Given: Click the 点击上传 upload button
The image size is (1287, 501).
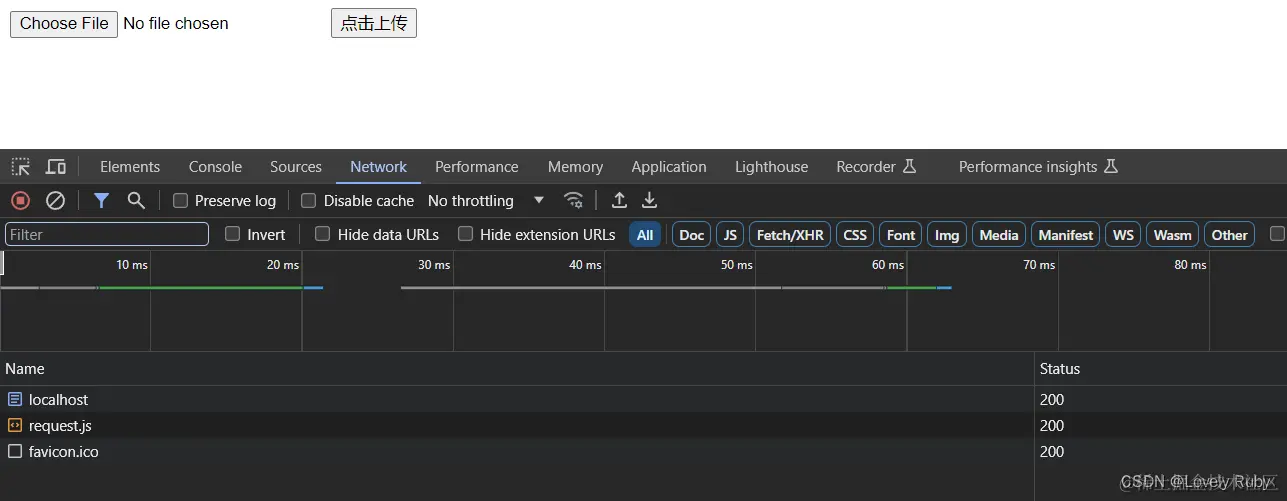Looking at the screenshot, I should point(374,24).
